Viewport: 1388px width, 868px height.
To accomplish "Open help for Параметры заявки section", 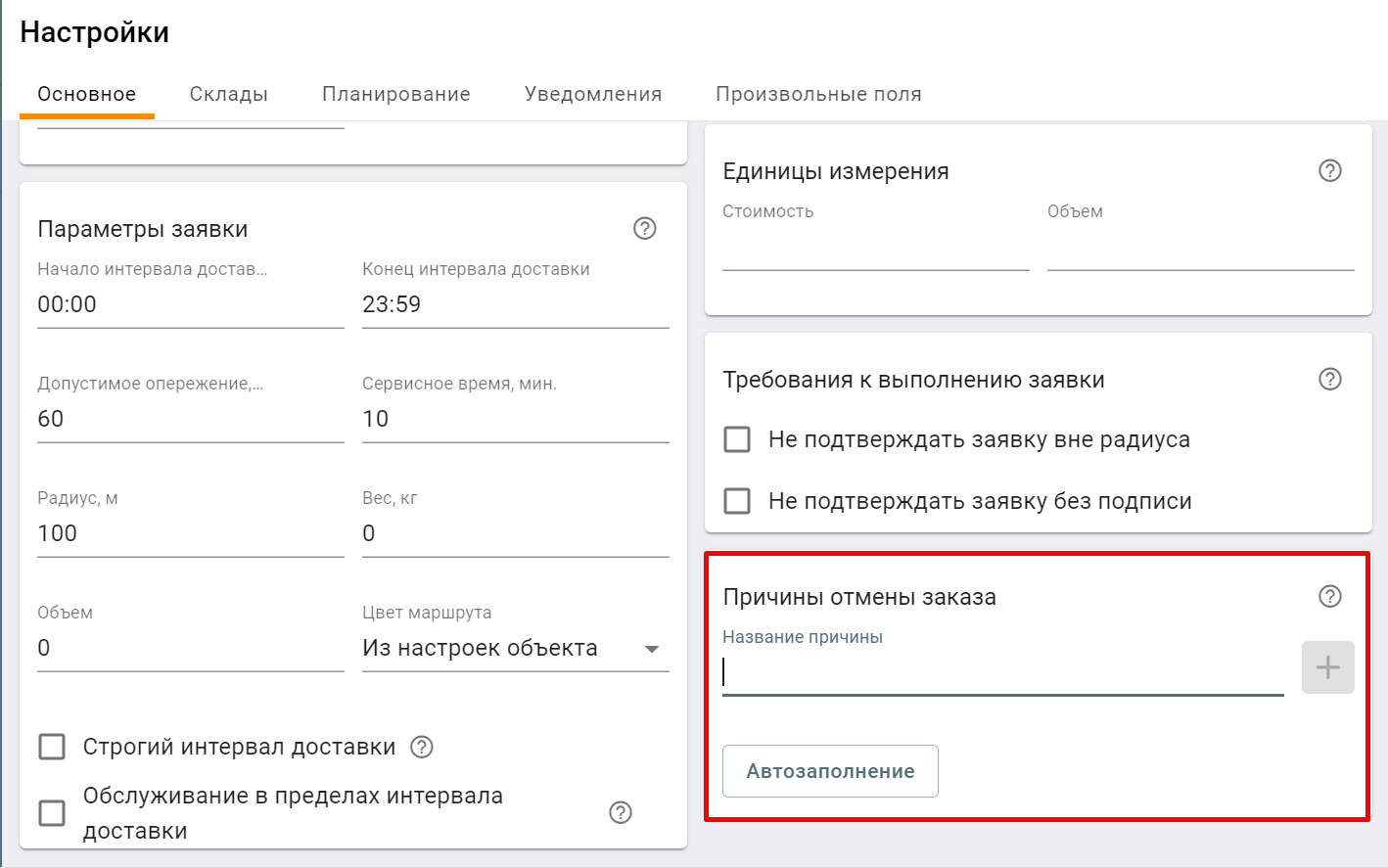I will 644,228.
